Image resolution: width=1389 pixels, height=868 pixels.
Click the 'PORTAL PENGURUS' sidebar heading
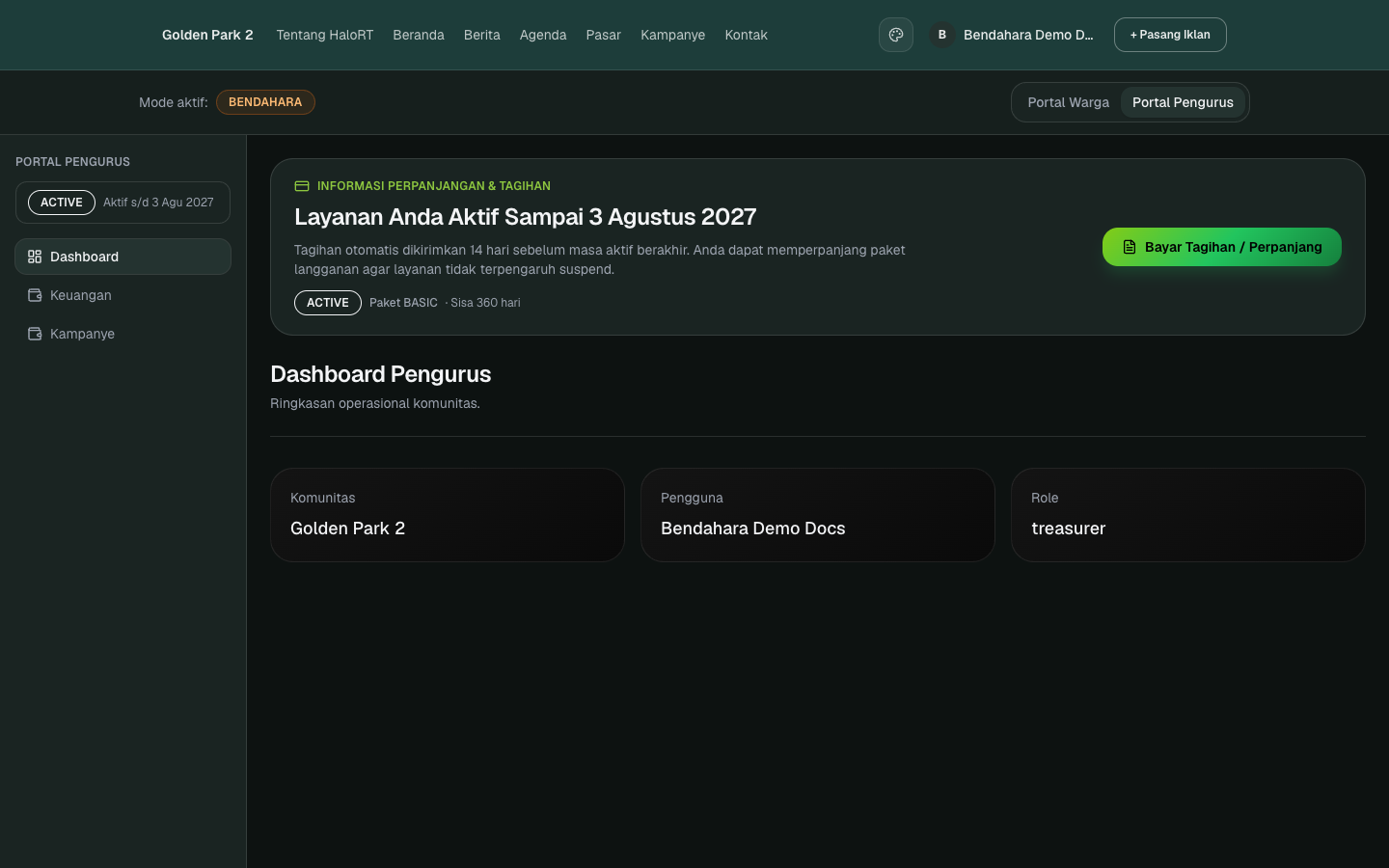click(x=73, y=162)
